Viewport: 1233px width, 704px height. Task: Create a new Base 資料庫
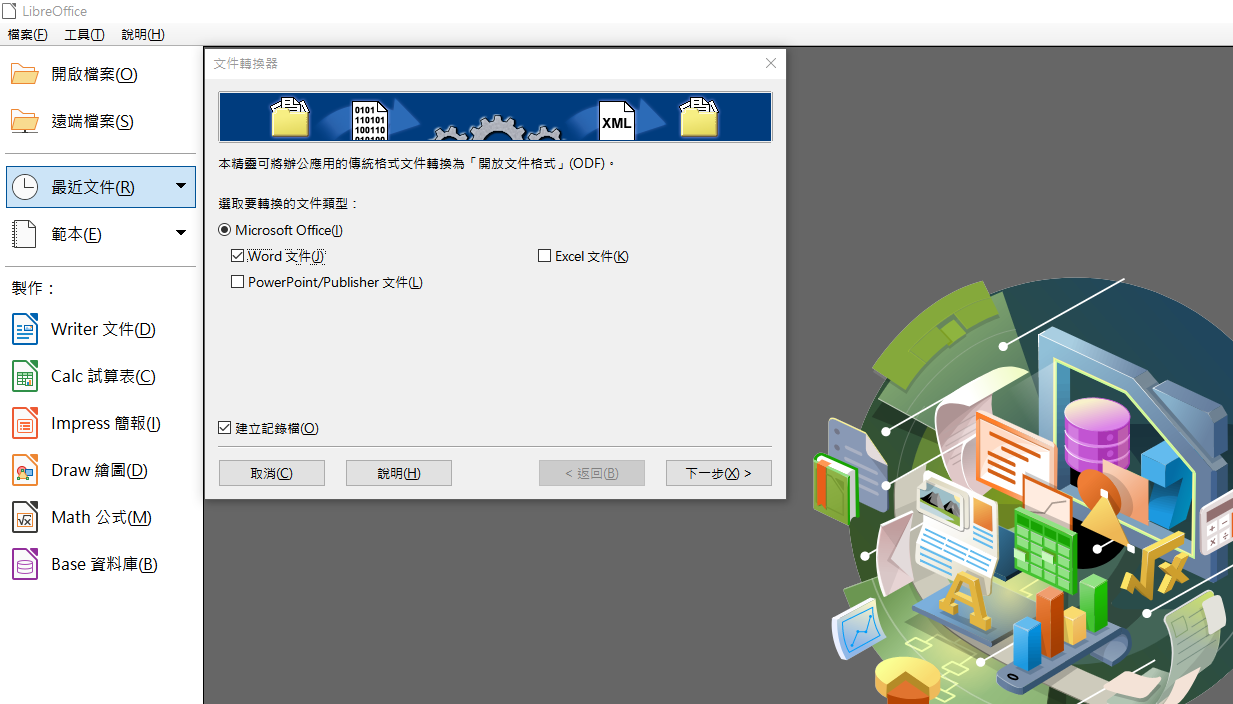click(x=101, y=564)
